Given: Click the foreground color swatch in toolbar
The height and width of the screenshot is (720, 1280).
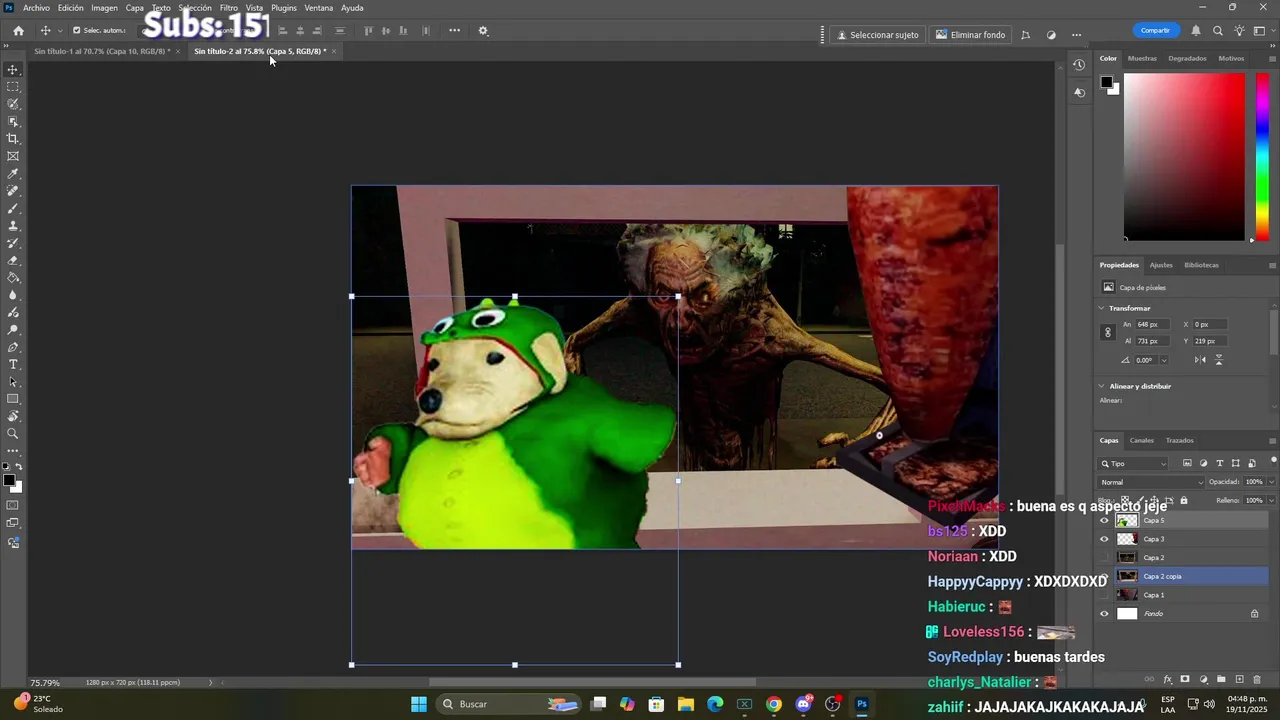Looking at the screenshot, I should click(x=9, y=481).
